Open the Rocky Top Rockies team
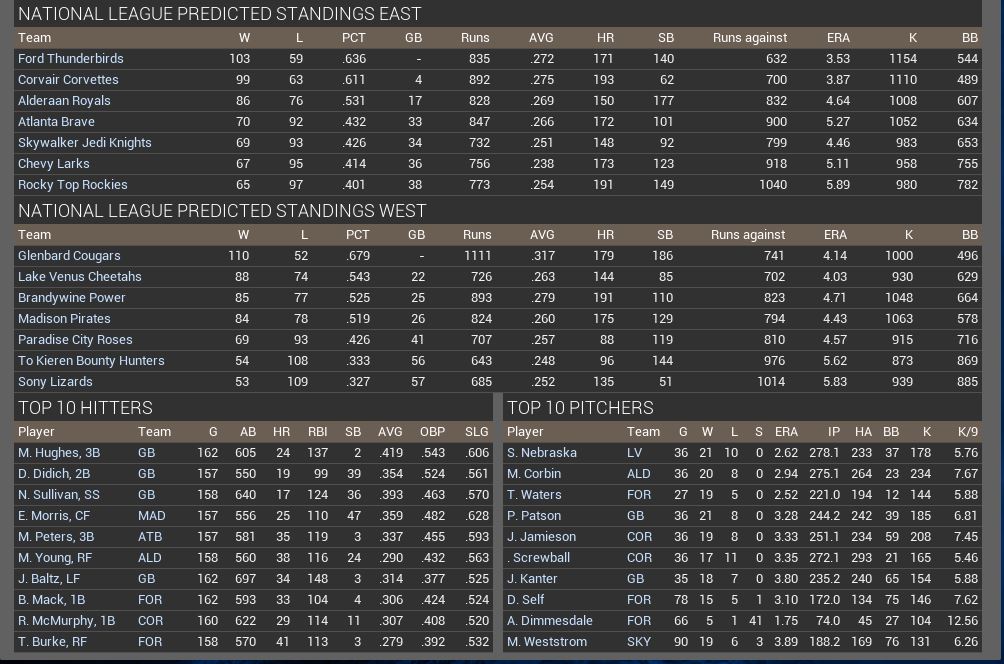This screenshot has height=664, width=1004. click(x=72, y=184)
